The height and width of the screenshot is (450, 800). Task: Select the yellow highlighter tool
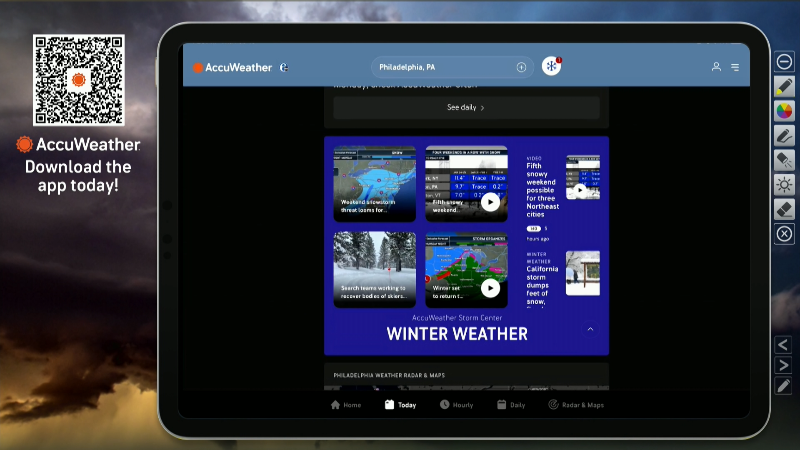pos(784,86)
